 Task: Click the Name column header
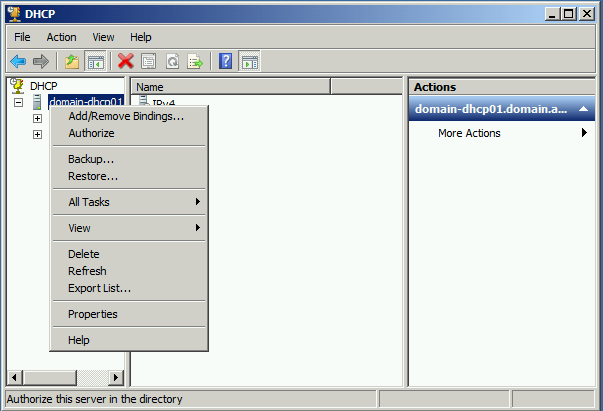(x=230, y=87)
